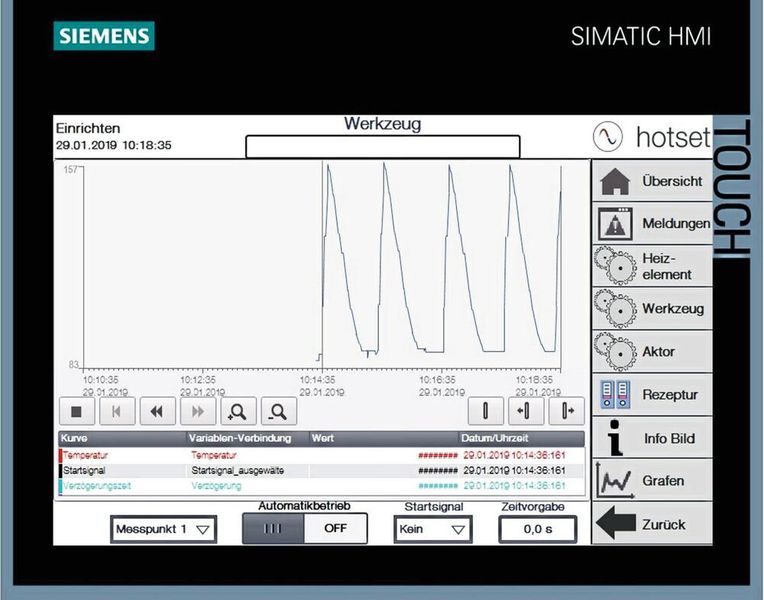Show the ruler cursor line
The width and height of the screenshot is (764, 600).
pyautogui.click(x=486, y=411)
